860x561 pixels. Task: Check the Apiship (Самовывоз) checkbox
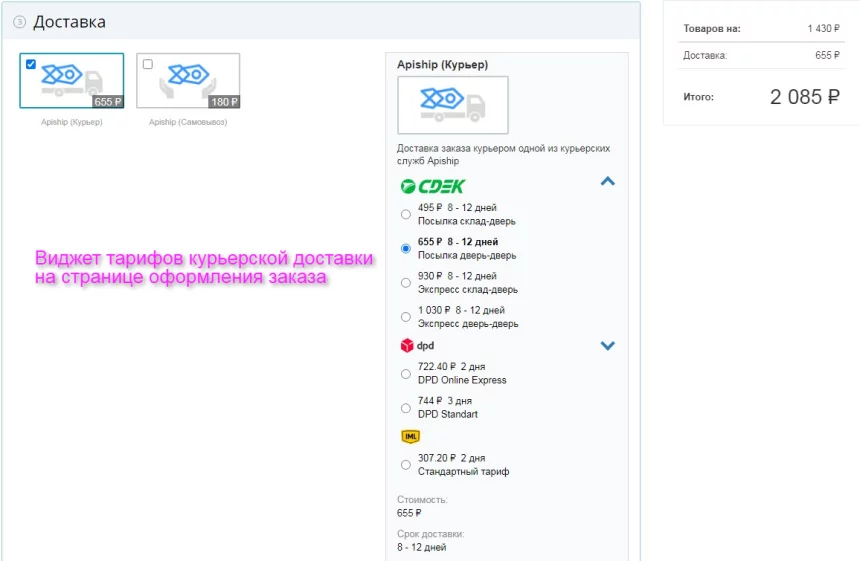click(x=148, y=64)
